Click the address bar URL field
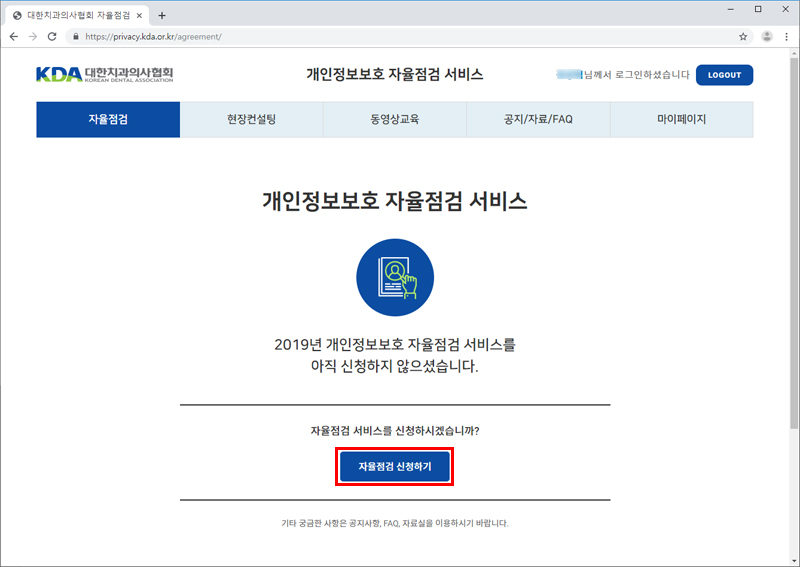The image size is (800, 567). [x=400, y=36]
